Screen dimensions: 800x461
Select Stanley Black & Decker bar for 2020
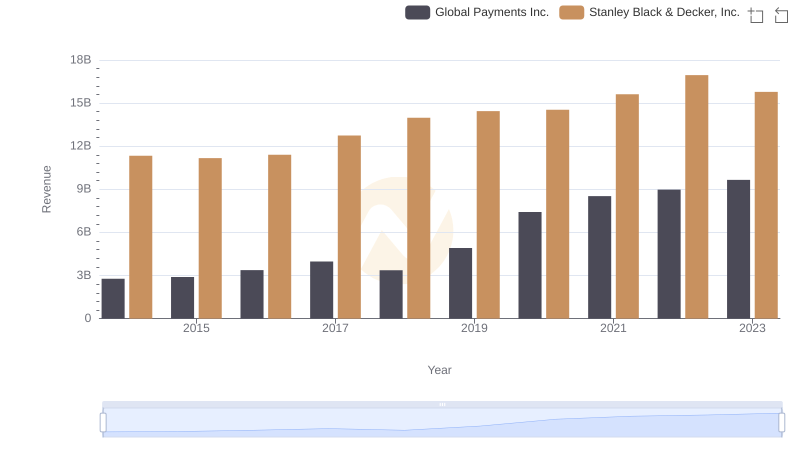coord(558,214)
